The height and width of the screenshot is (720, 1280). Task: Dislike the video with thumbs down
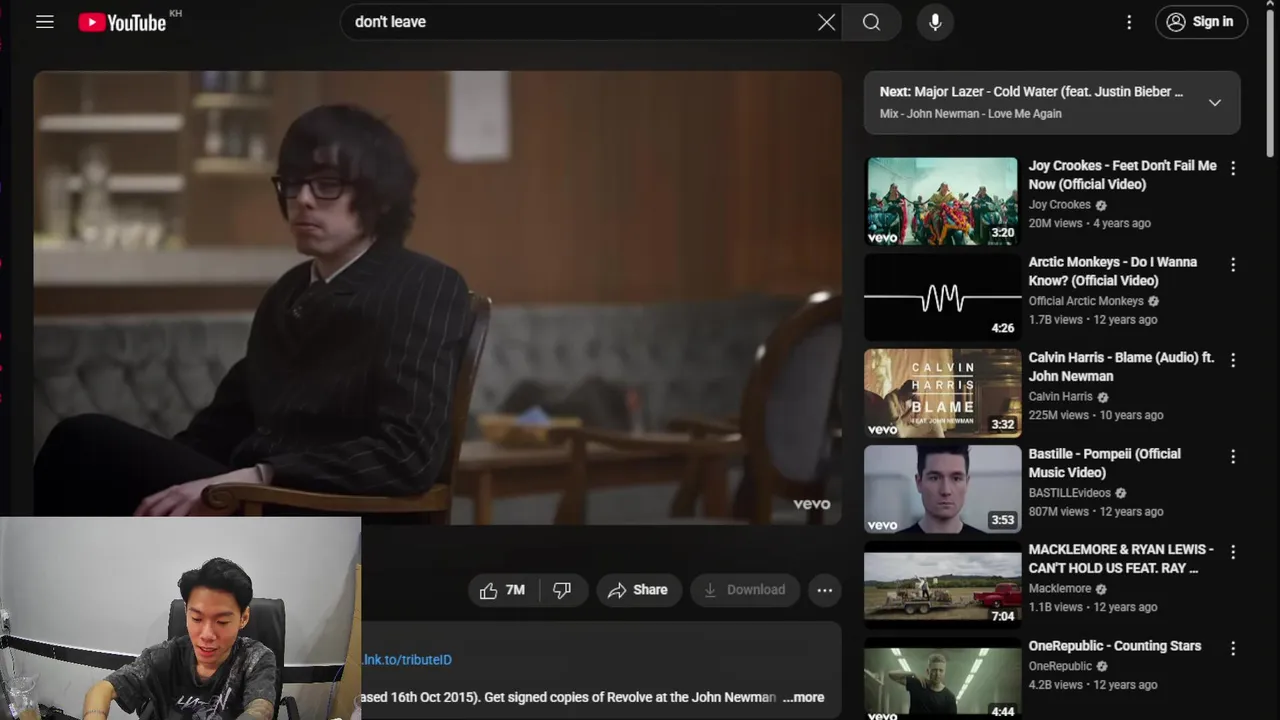click(562, 590)
